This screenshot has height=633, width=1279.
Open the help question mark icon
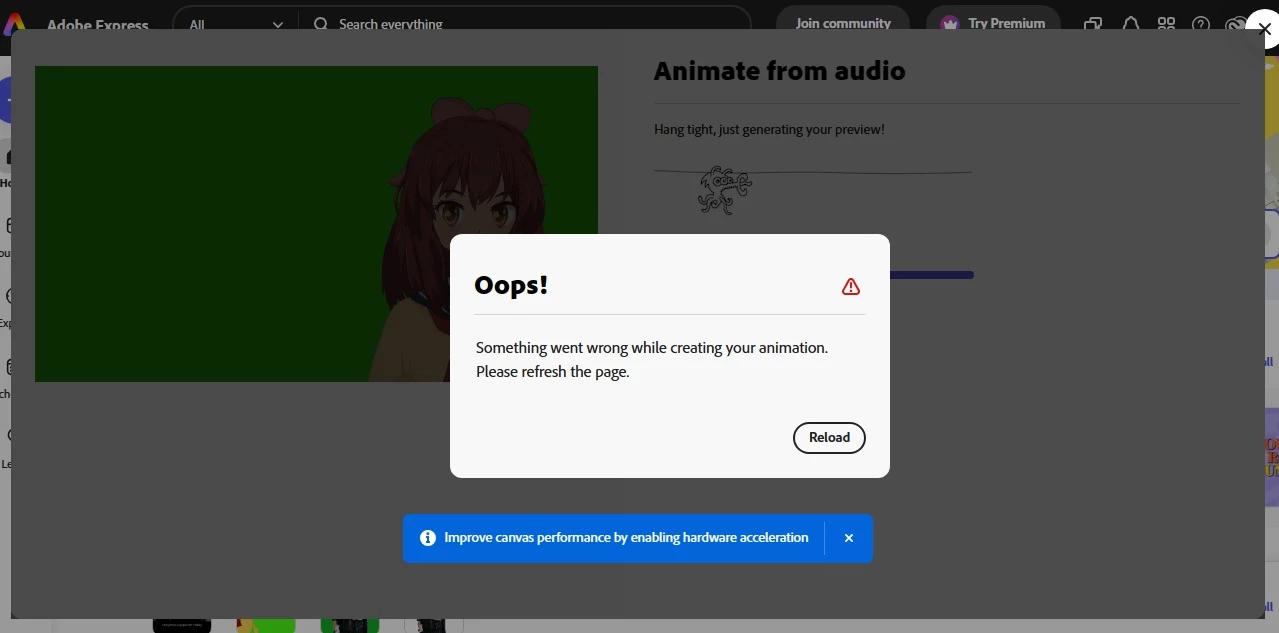(1201, 24)
